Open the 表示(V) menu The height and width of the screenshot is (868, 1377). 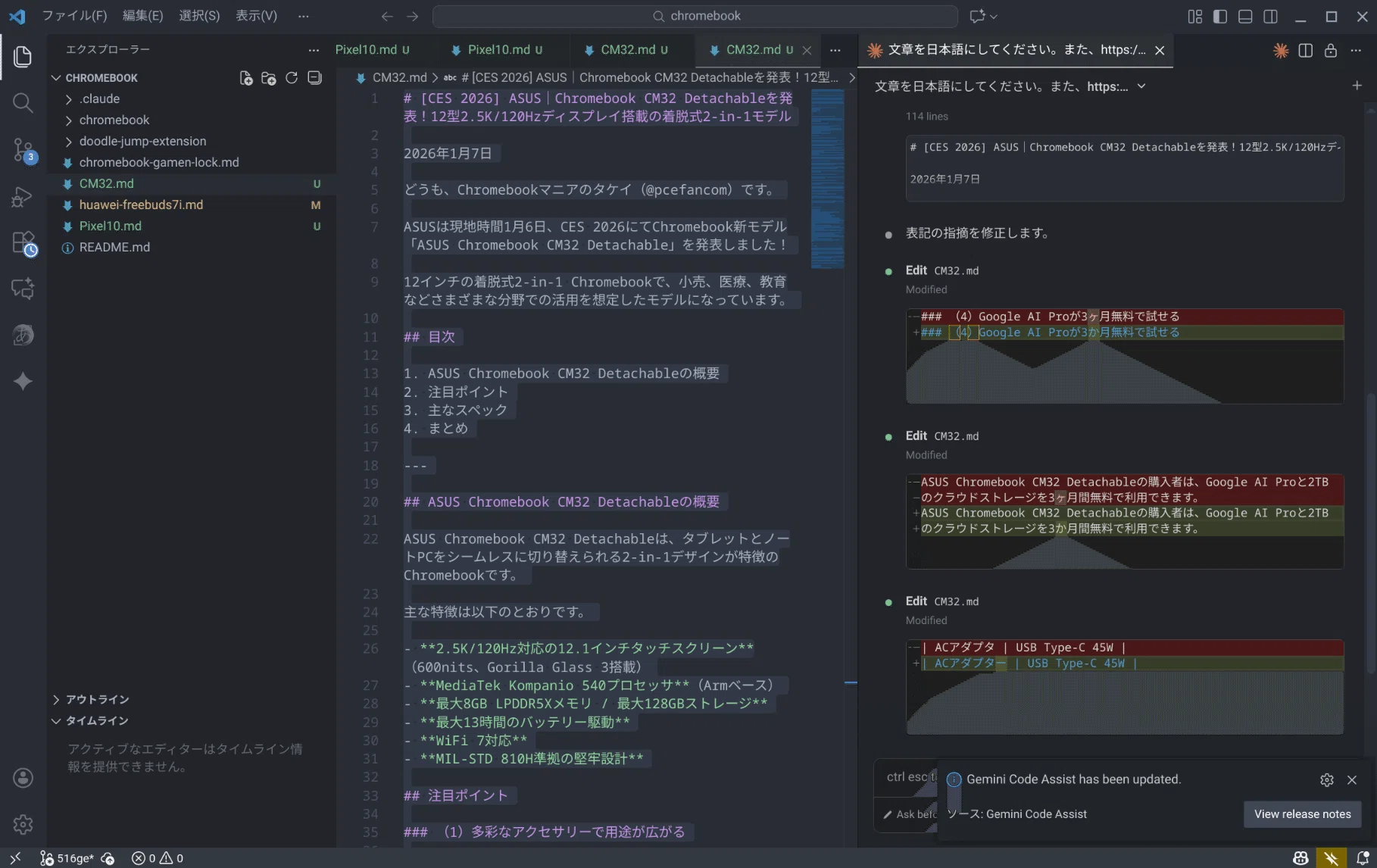(x=256, y=16)
